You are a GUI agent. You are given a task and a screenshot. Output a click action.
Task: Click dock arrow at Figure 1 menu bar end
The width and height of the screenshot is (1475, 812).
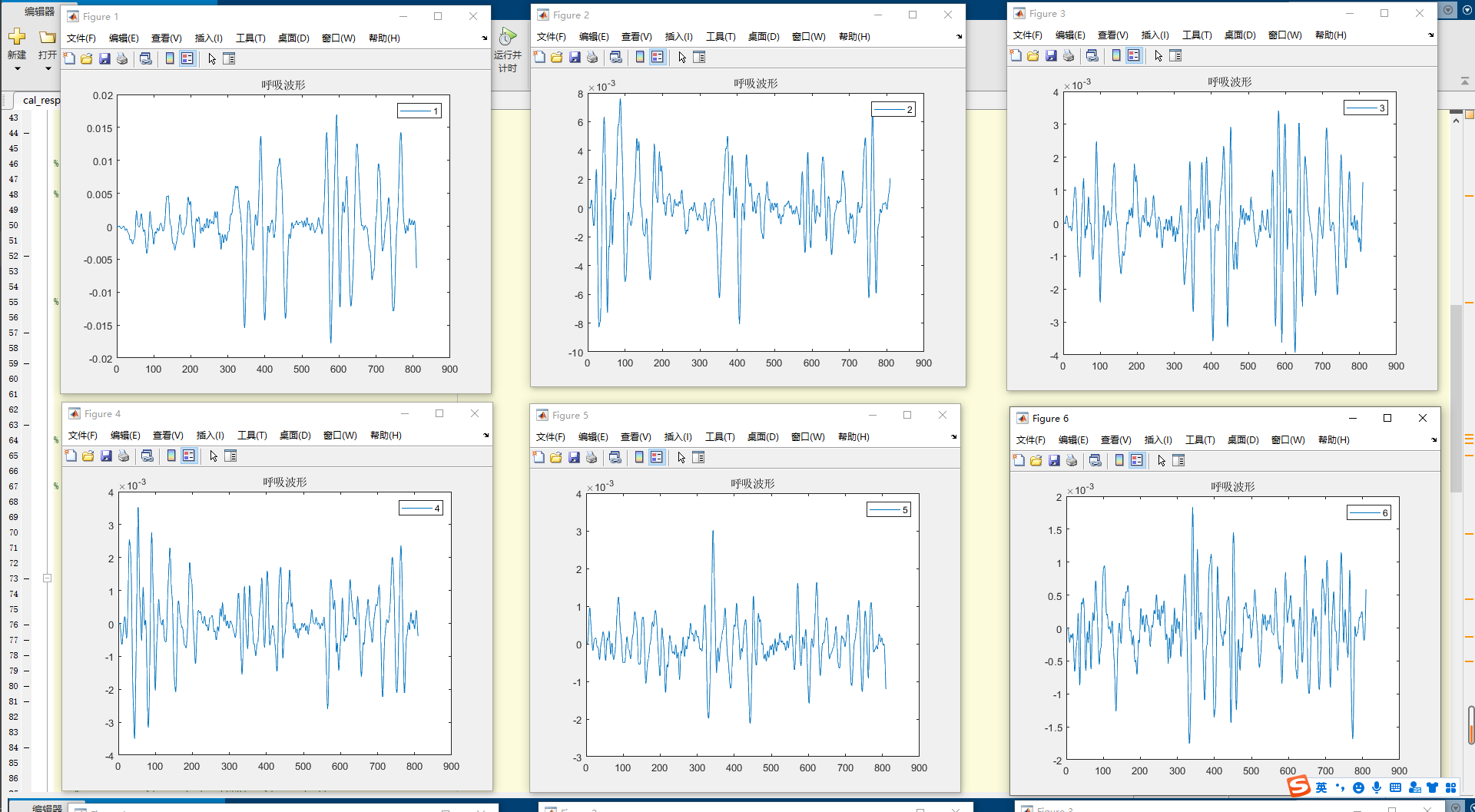click(x=484, y=38)
